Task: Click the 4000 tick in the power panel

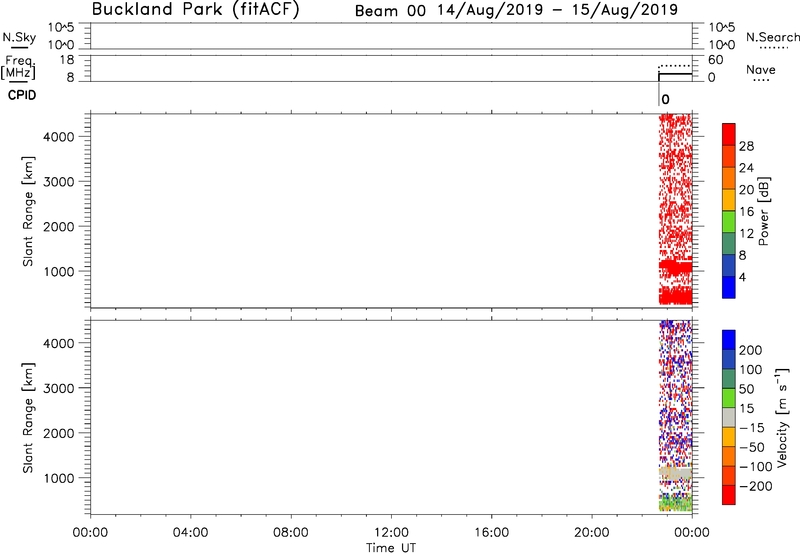Action: point(59,137)
